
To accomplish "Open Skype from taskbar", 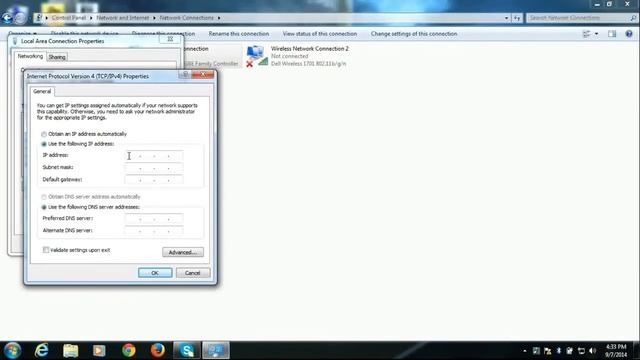I will 187,351.
